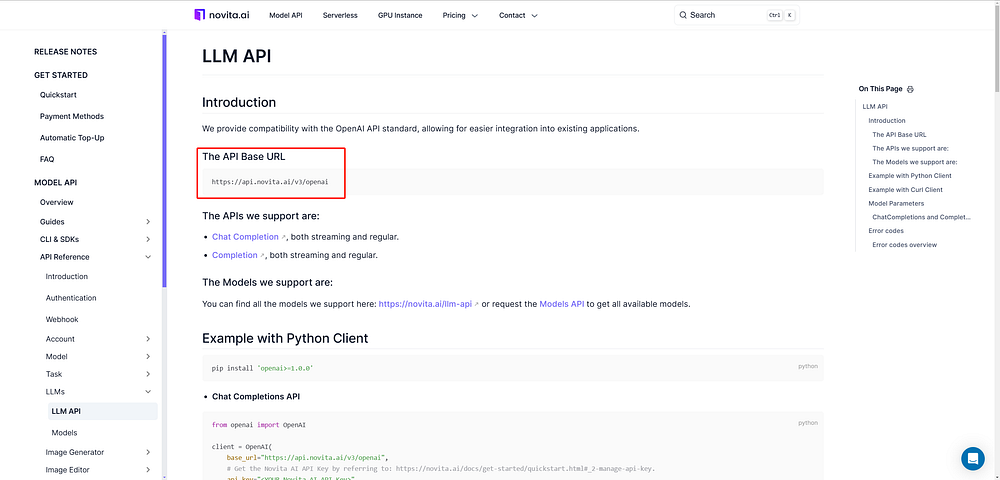Screen dimensions: 1000x480
Task: Jump to The API Base URL anchor
Action: coord(899,135)
